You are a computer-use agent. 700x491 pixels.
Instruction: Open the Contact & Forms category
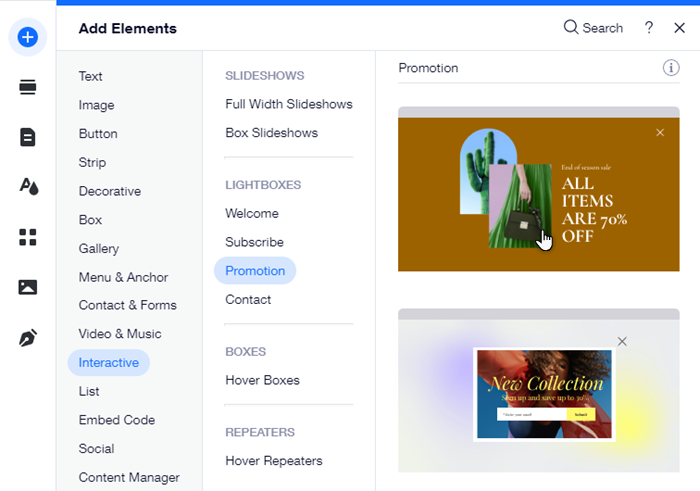click(x=127, y=305)
